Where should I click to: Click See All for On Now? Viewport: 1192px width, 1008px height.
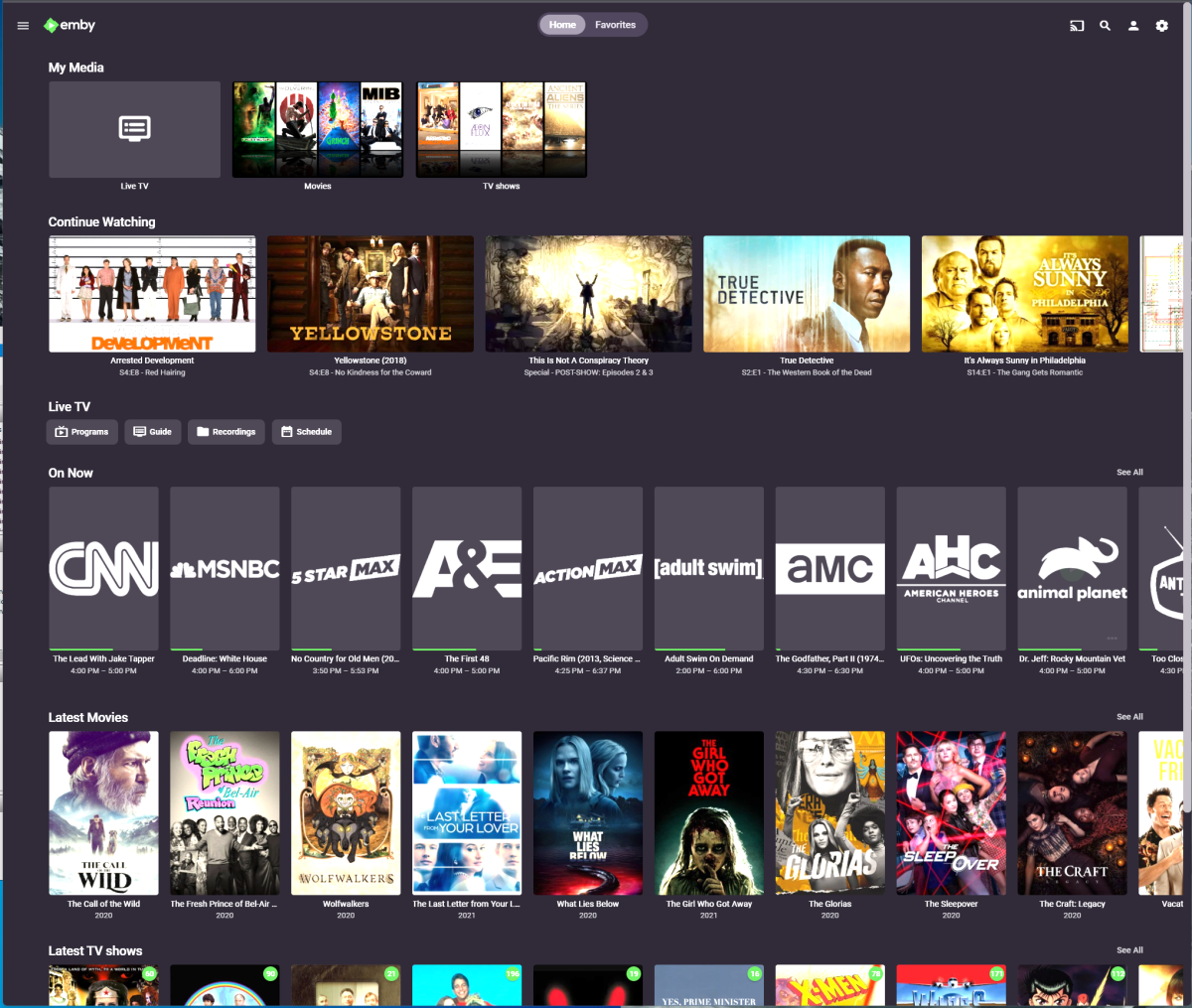pyautogui.click(x=1129, y=473)
